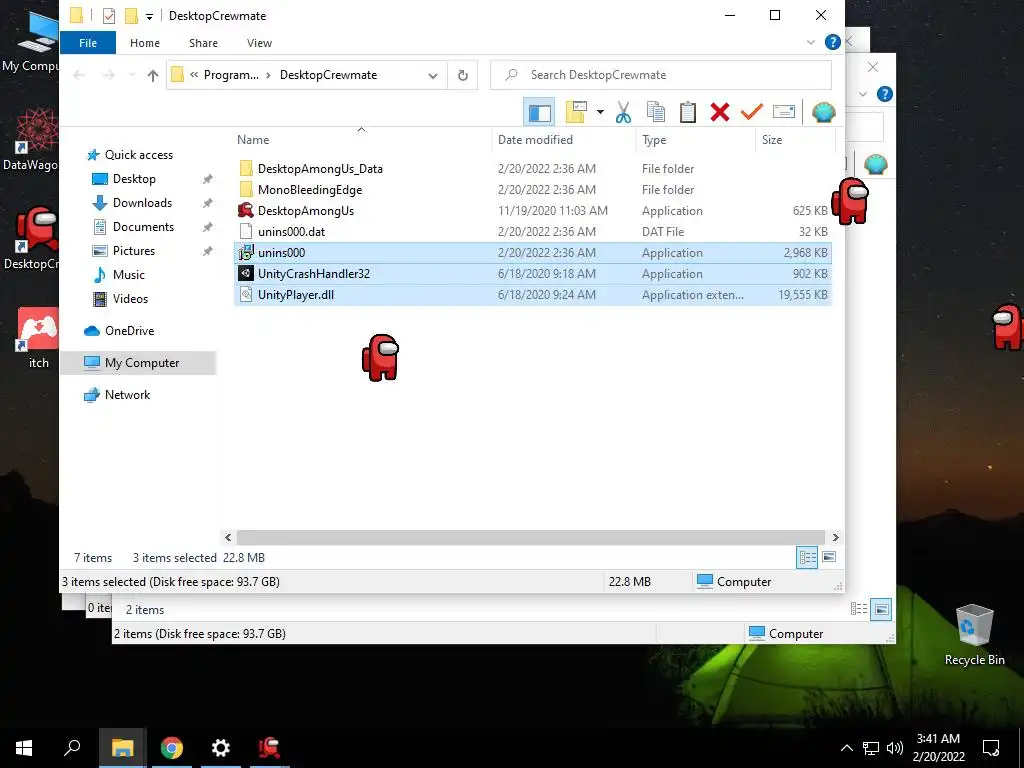Open Settings gear on the taskbar
The width and height of the screenshot is (1024, 768).
tap(221, 748)
